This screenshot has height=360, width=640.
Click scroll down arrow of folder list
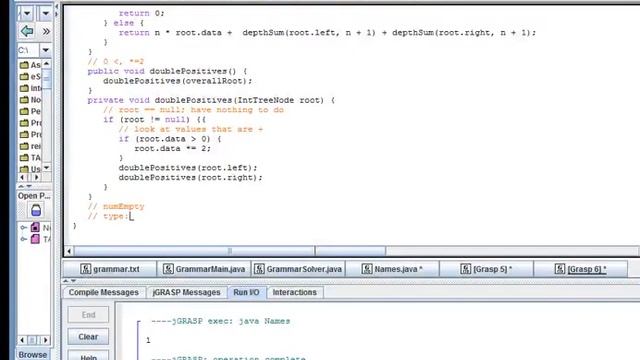47,167
